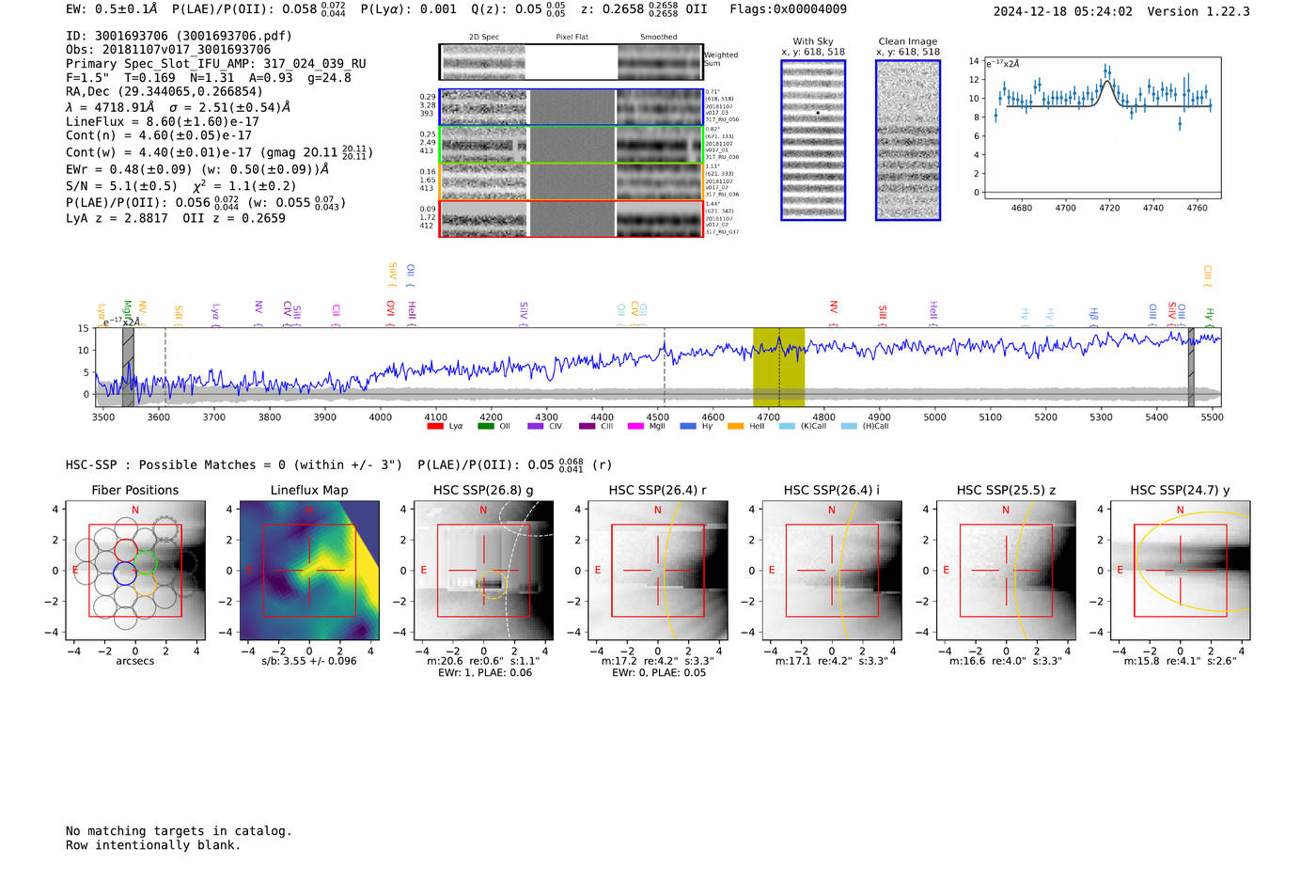Click the yellow highlighted band in spectrum
The width and height of the screenshot is (1316, 896).
778,367
